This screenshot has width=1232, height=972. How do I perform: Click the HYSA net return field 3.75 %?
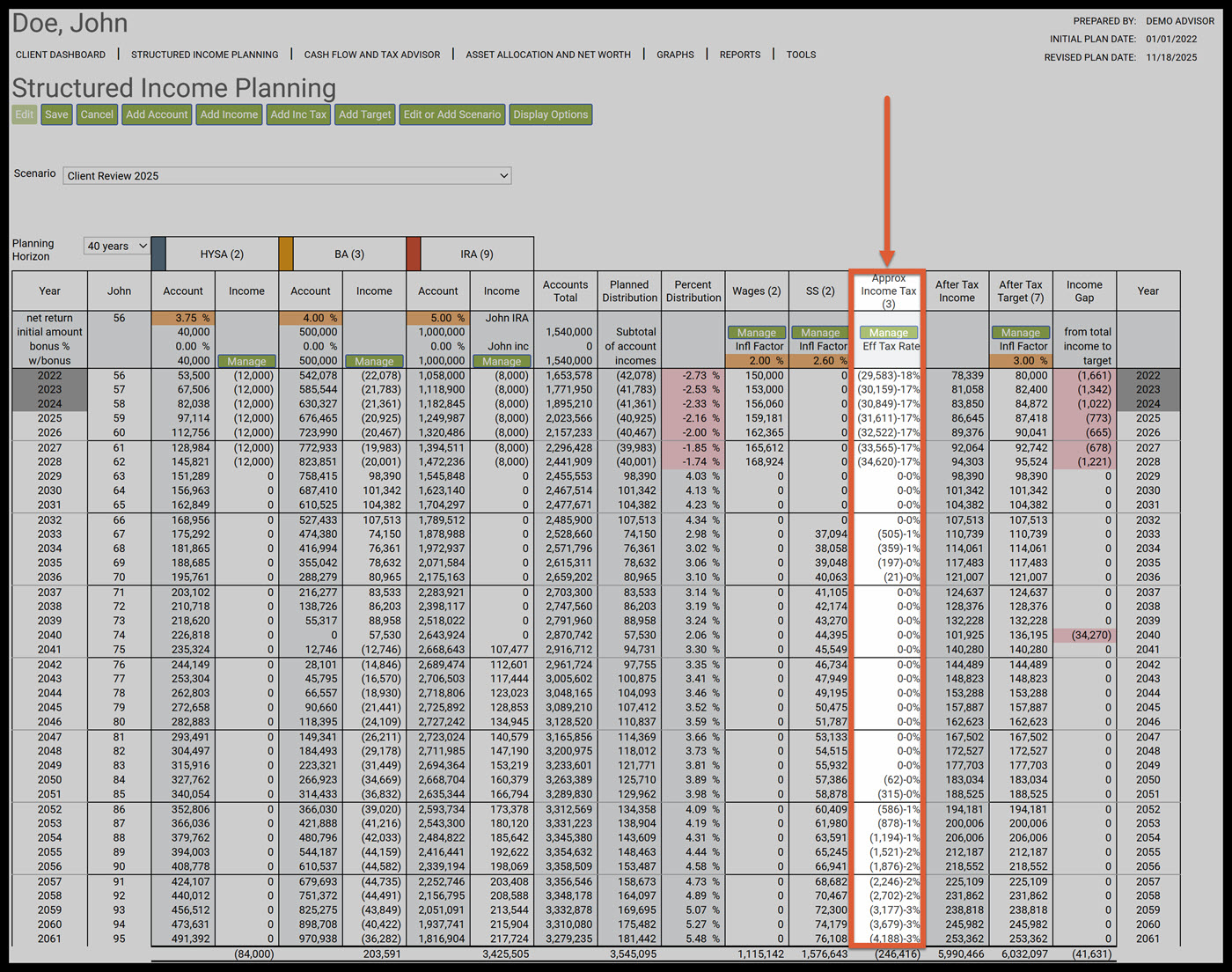click(183, 318)
